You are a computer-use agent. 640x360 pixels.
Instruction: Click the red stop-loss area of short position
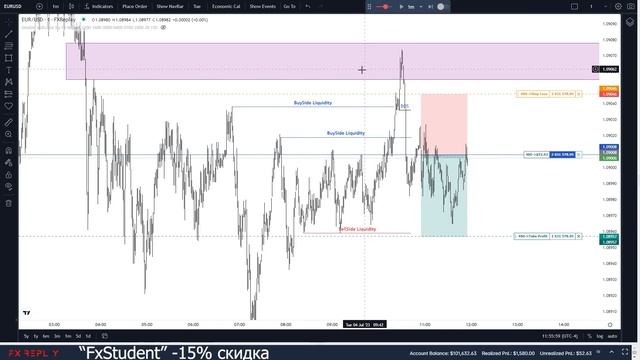444,124
